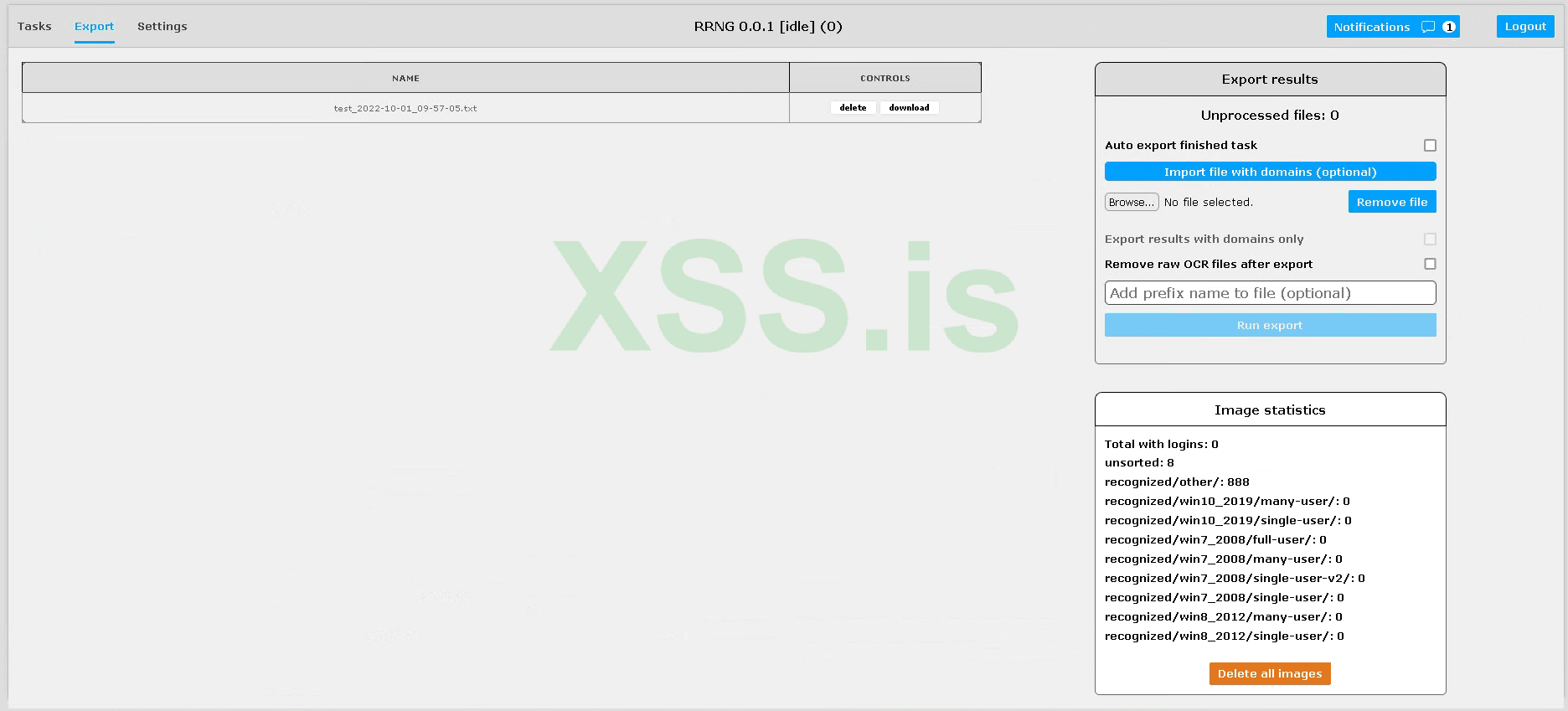The width and height of the screenshot is (1568, 711).
Task: Click the Unprocessed files: 0 text
Action: tap(1270, 116)
